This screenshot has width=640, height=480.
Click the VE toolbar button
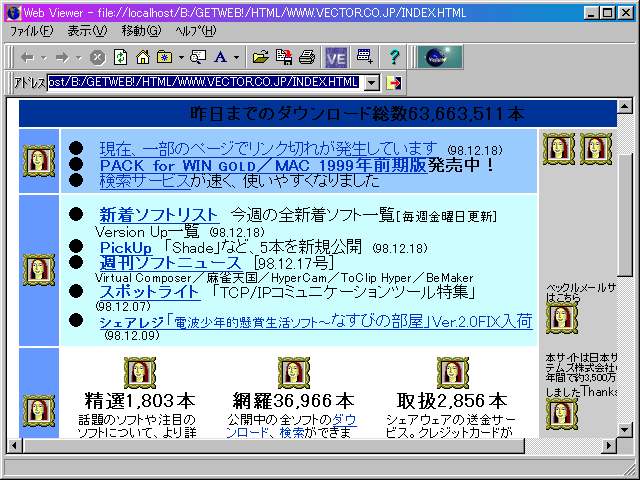coord(336,57)
